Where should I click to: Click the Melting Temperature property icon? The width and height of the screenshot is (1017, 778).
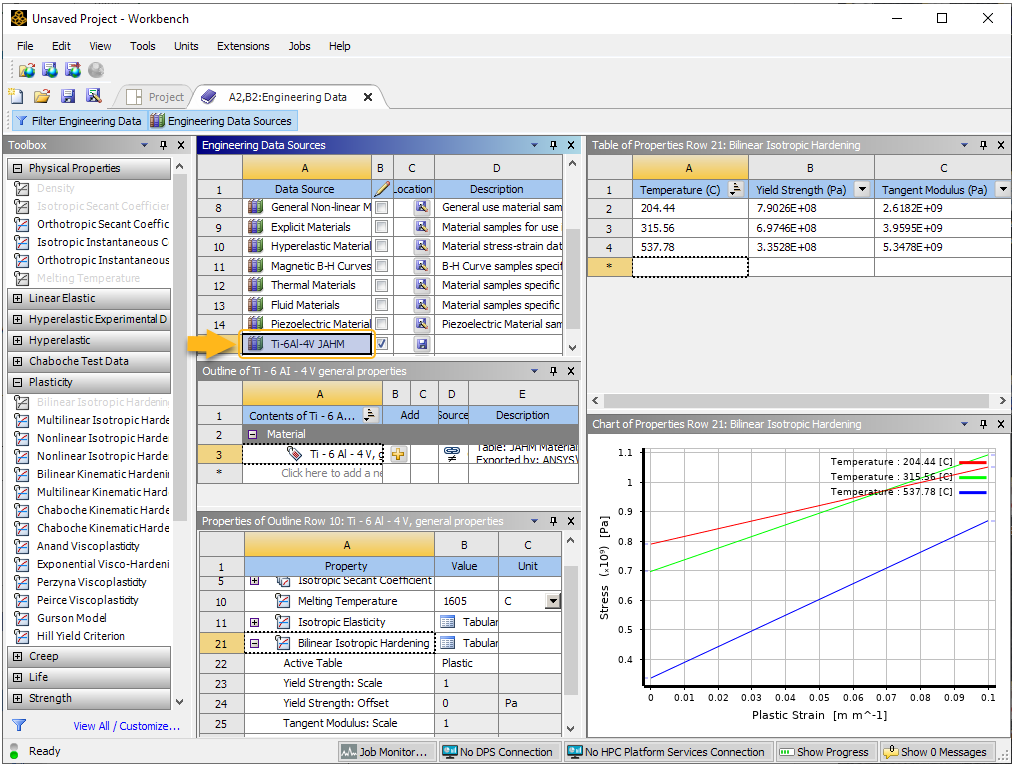283,601
